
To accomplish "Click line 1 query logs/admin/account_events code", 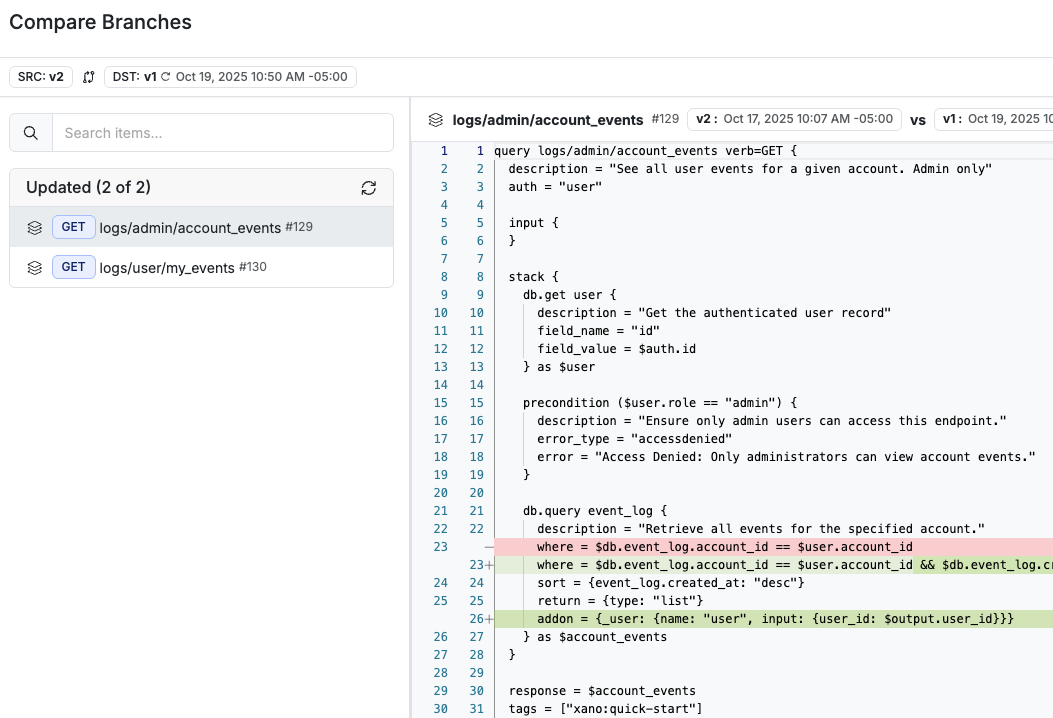I will [x=645, y=151].
